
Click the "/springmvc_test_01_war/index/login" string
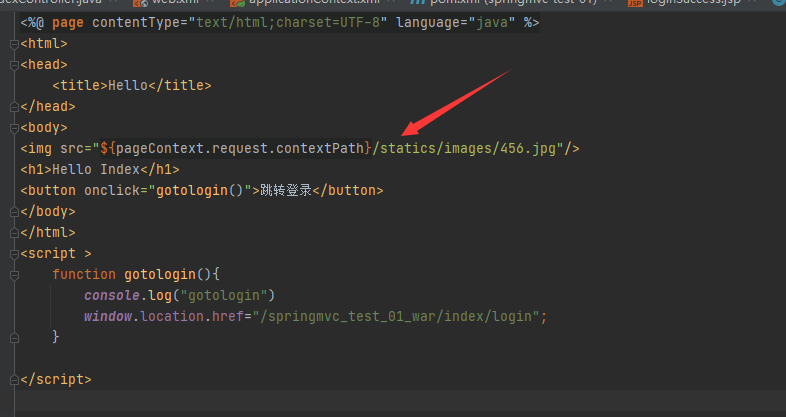(x=396, y=317)
